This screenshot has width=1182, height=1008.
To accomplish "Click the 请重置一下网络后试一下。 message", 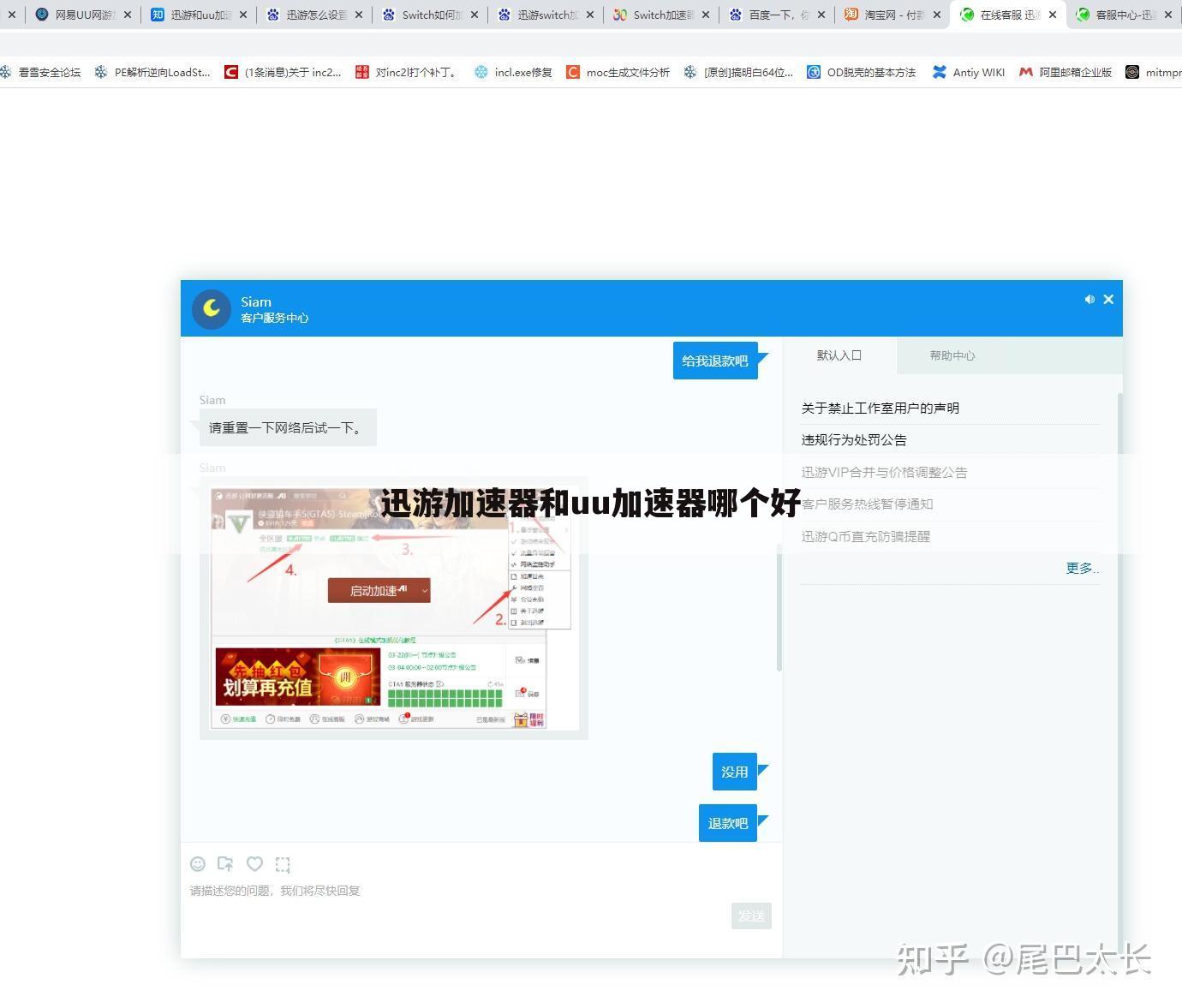I will pos(288,427).
